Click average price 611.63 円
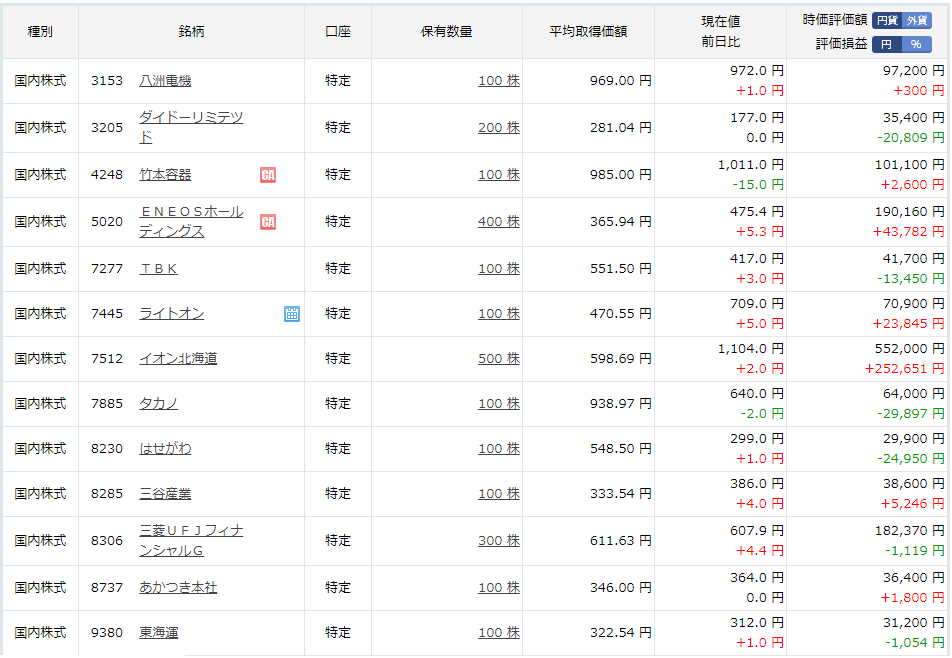Viewport: 952px width, 658px height. coord(620,540)
